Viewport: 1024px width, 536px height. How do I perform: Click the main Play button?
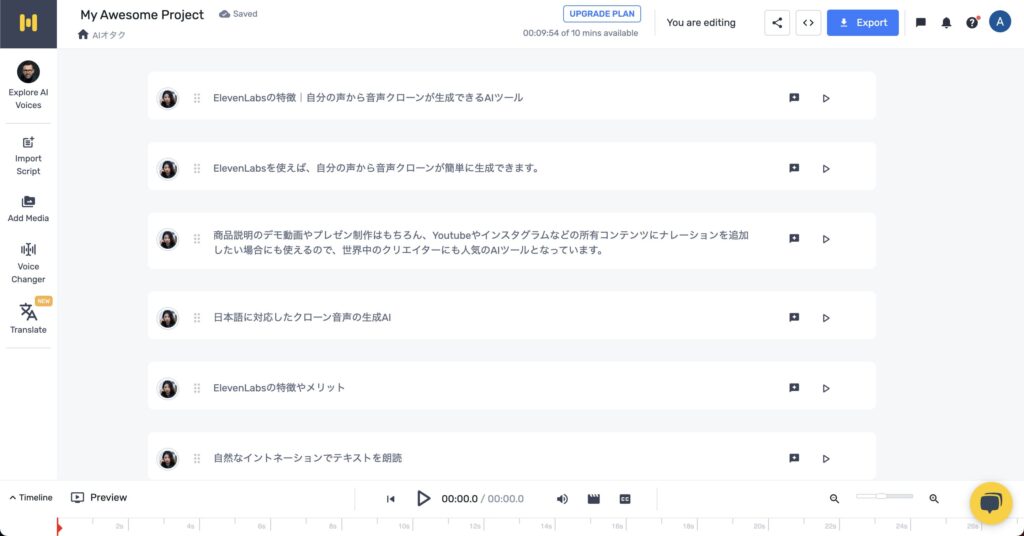point(423,499)
